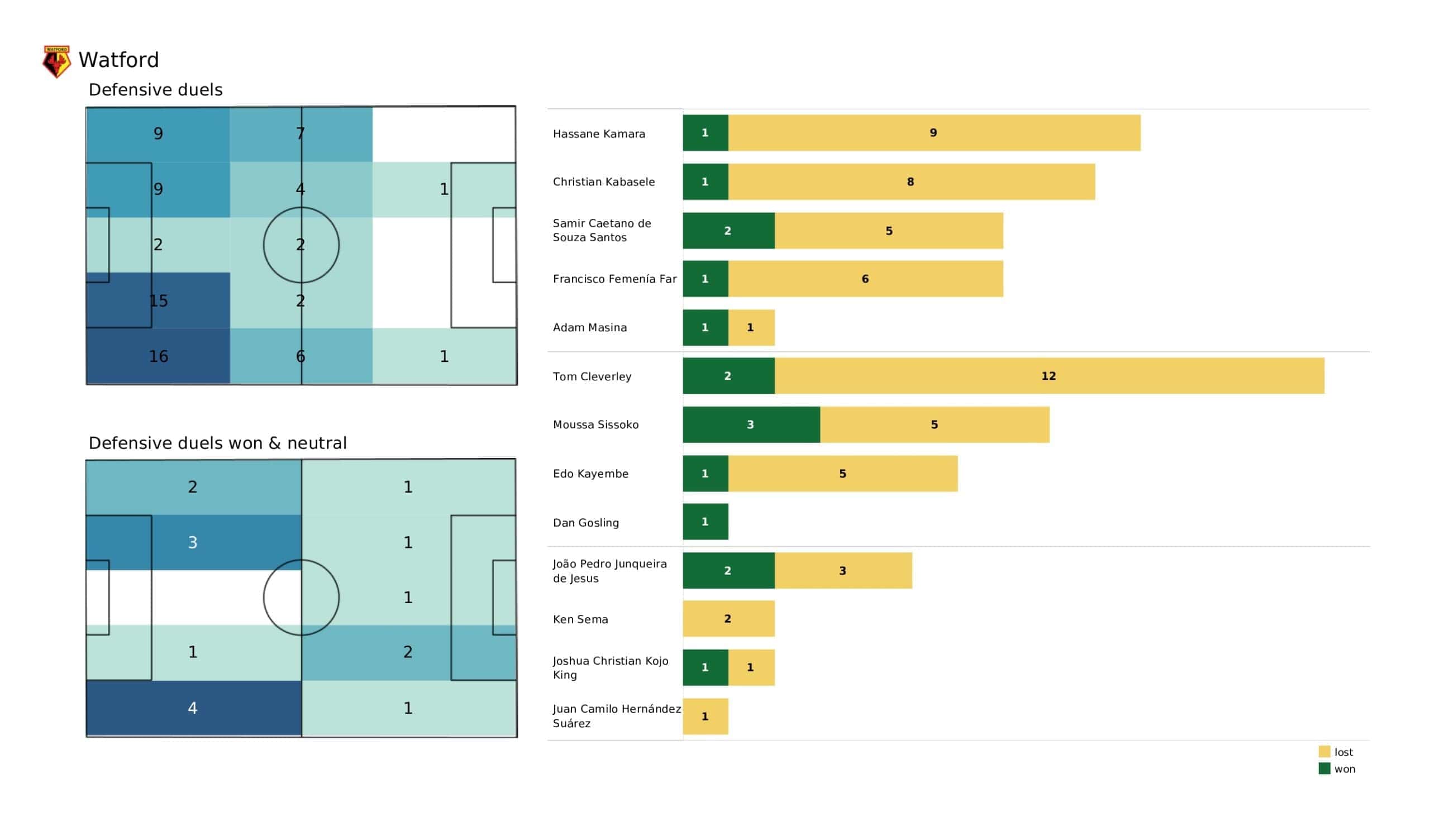Select the Christian Kabasele player label
1430x840 pixels.
click(603, 182)
